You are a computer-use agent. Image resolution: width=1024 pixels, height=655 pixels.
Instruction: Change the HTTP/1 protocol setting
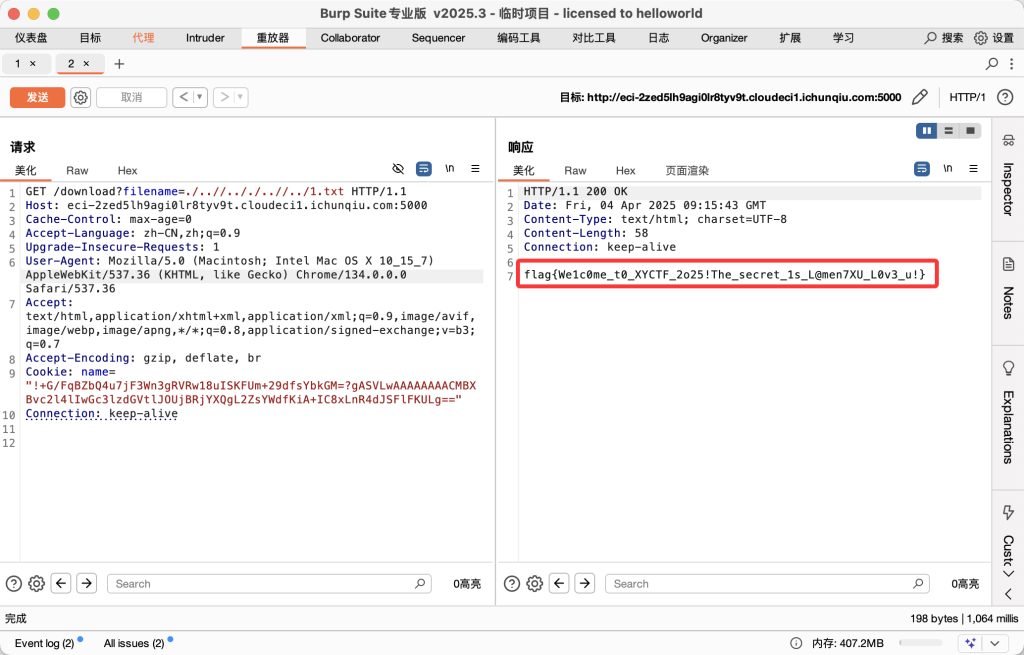[x=967, y=97]
